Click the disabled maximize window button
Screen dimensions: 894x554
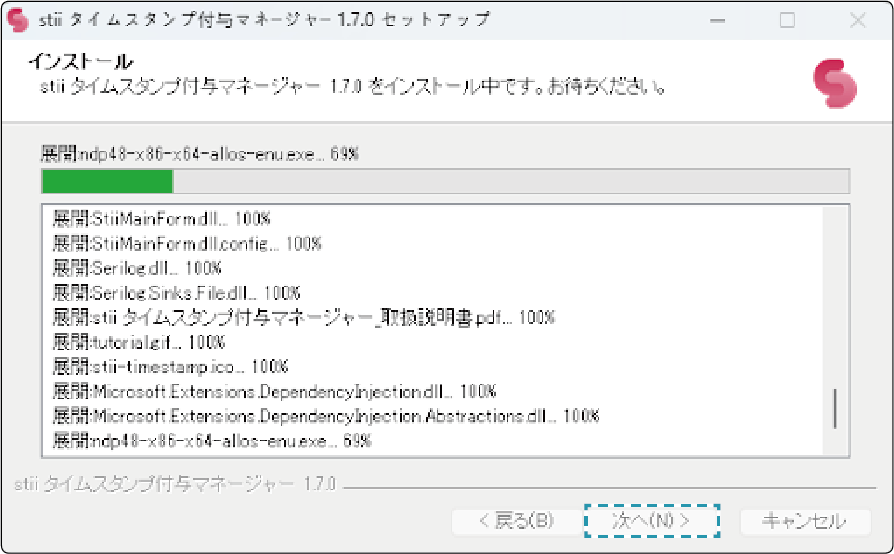tap(787, 20)
